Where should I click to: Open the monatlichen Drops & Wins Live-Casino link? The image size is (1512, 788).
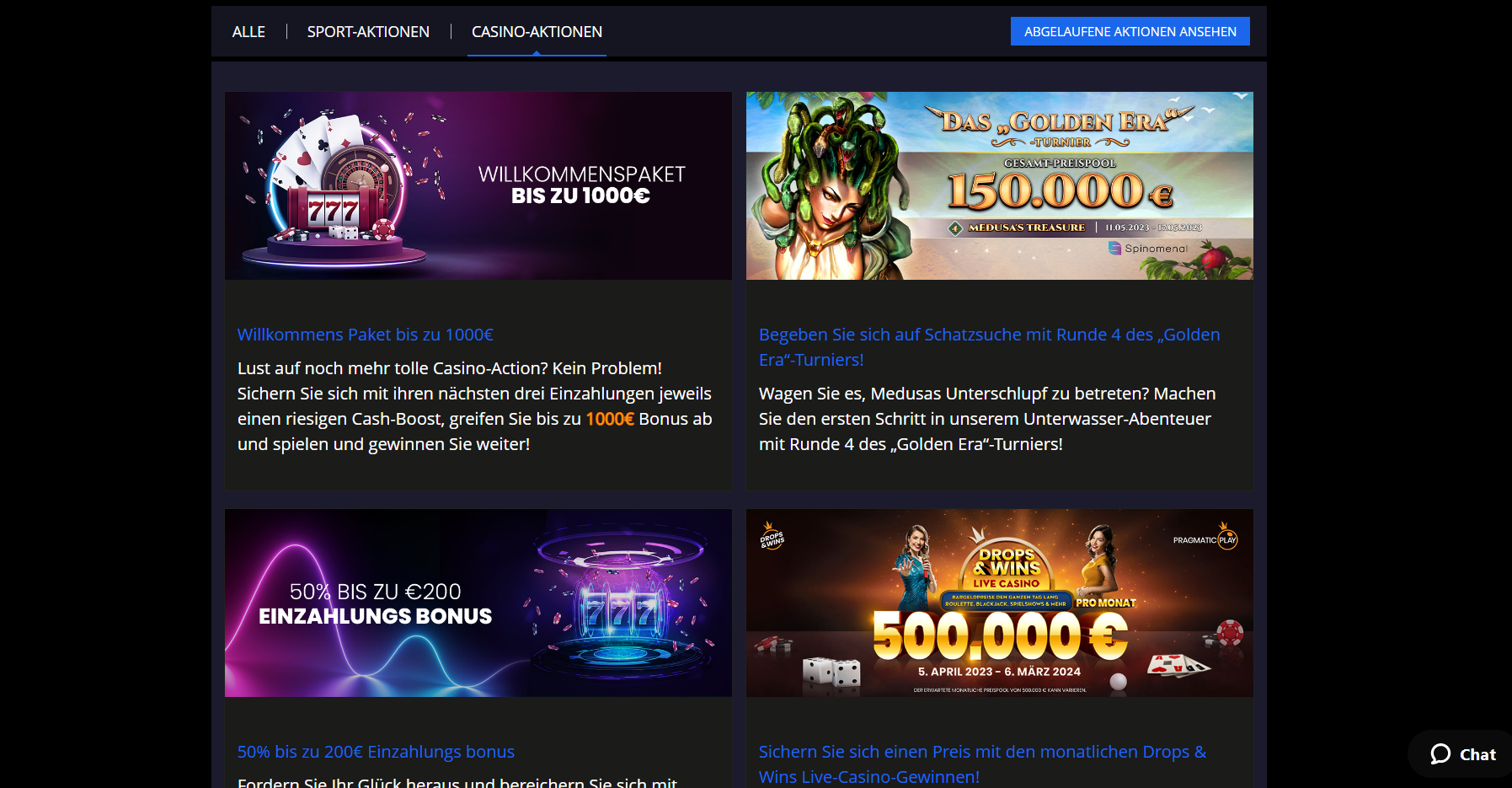click(982, 764)
